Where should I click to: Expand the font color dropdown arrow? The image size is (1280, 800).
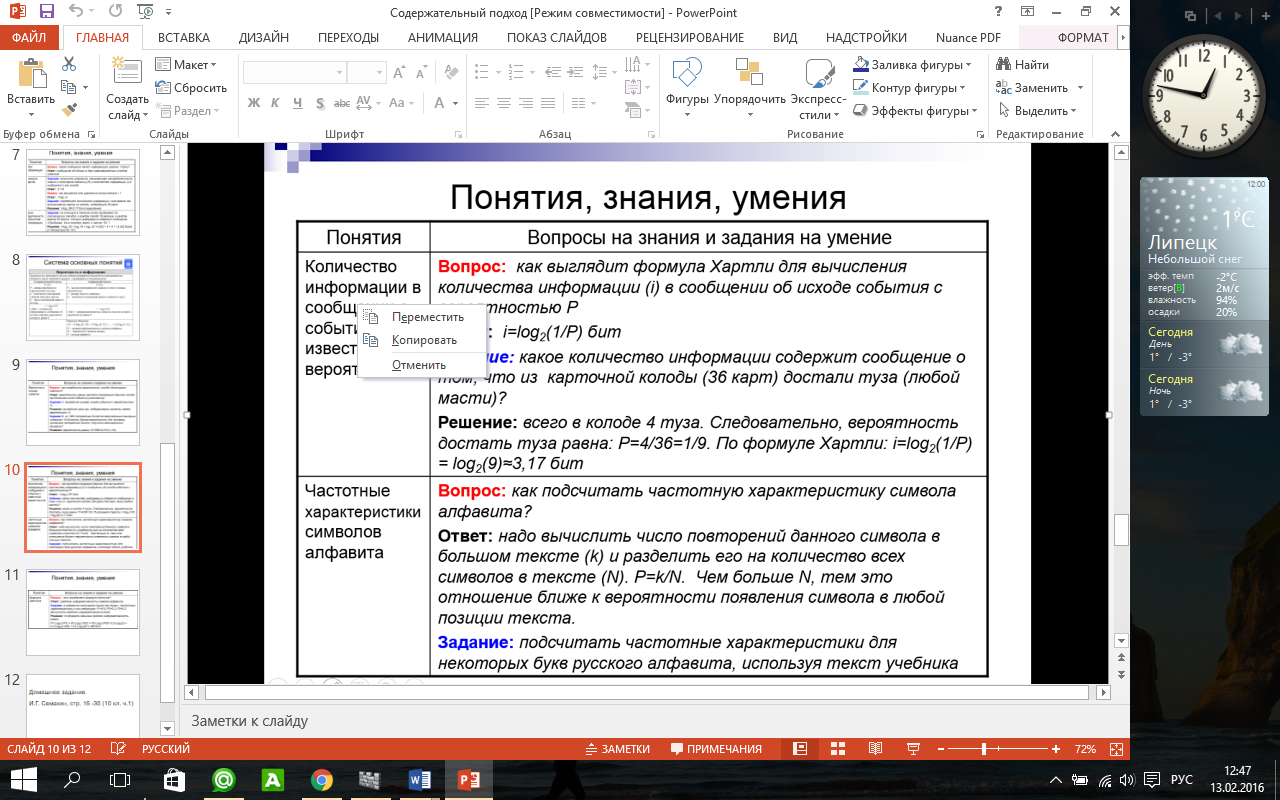455,103
